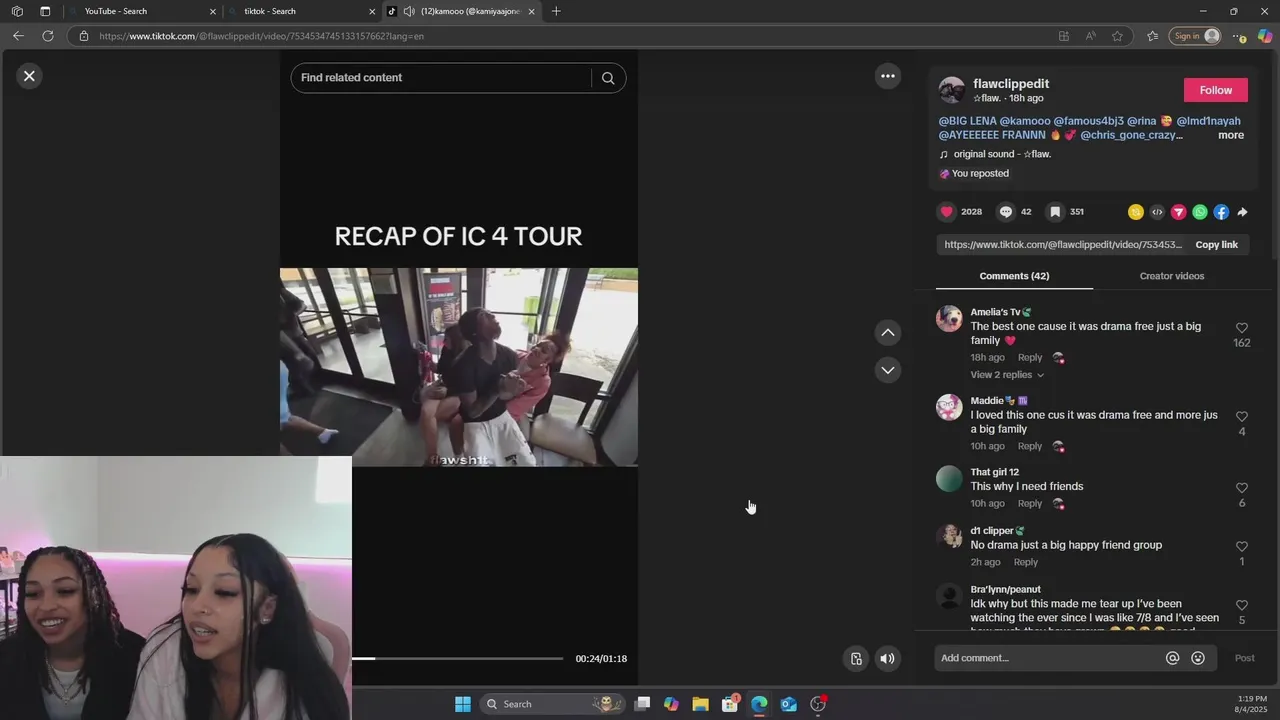This screenshot has width=1280, height=720.
Task: Open the @BIG LENA mention
Action: 967,121
